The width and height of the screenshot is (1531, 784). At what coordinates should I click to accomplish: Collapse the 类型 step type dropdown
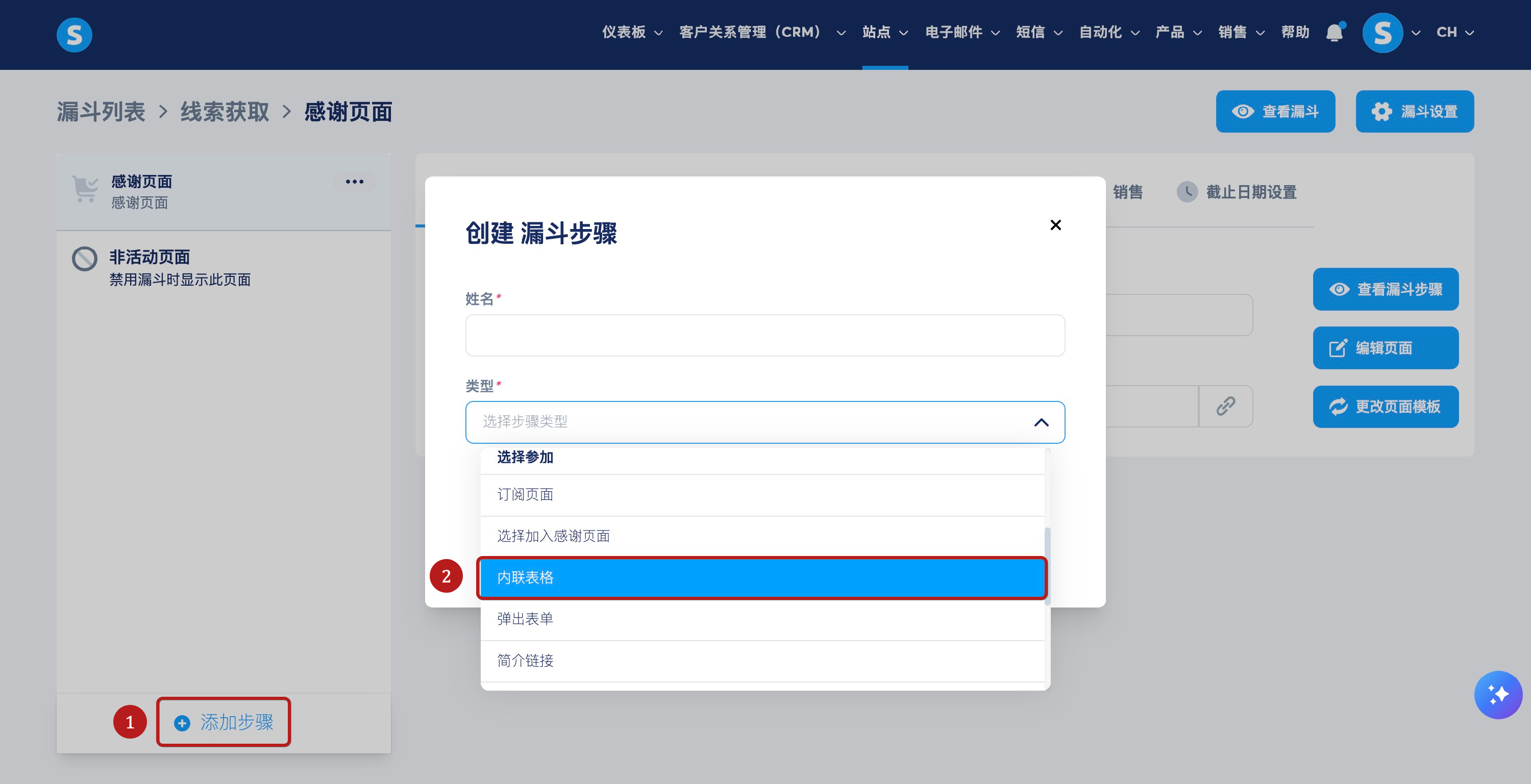coord(1041,422)
